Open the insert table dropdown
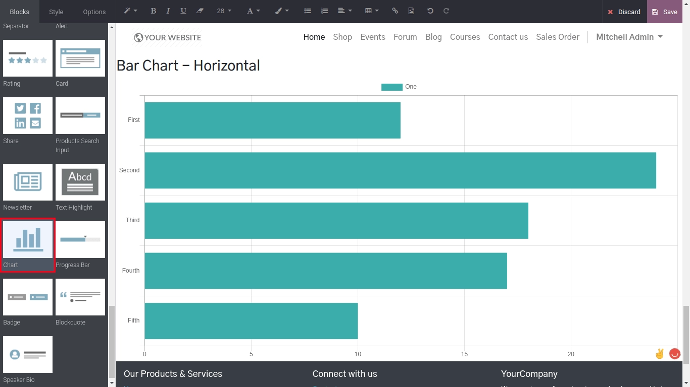The height and width of the screenshot is (387, 690). pos(371,11)
